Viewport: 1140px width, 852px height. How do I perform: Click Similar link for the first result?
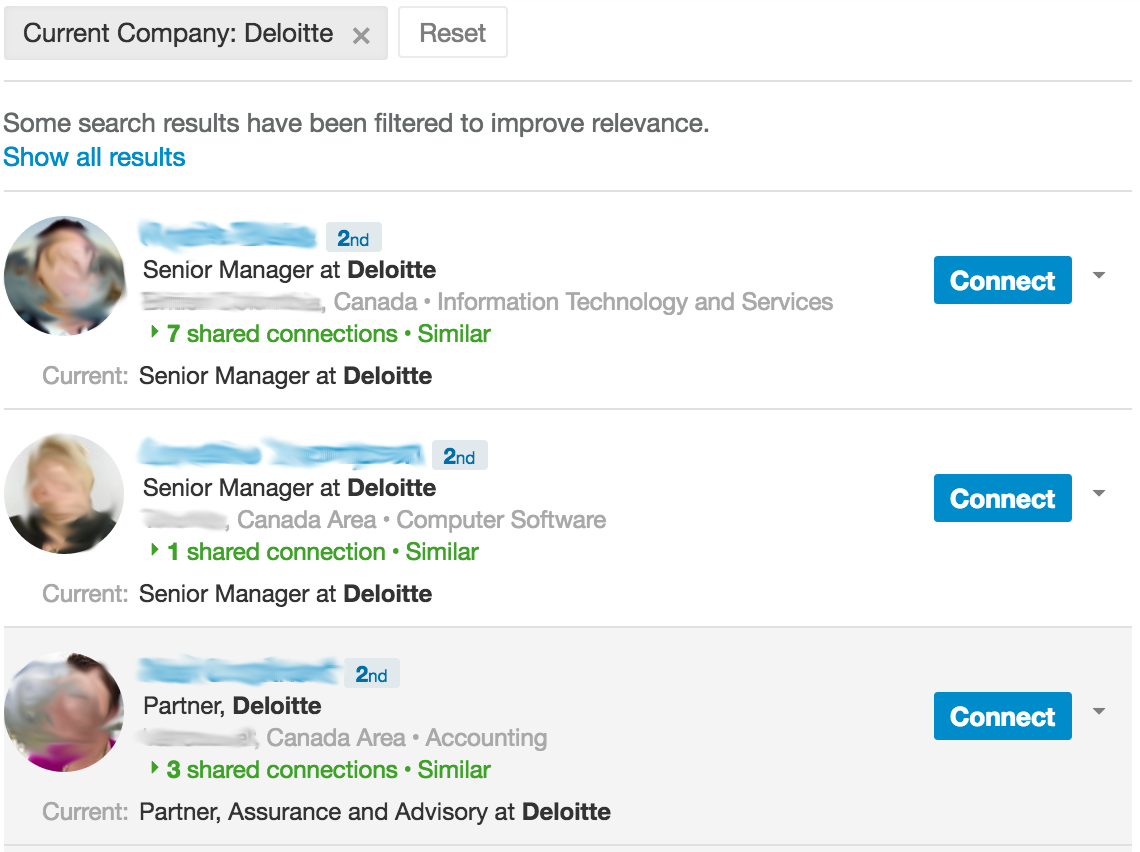[x=454, y=334]
